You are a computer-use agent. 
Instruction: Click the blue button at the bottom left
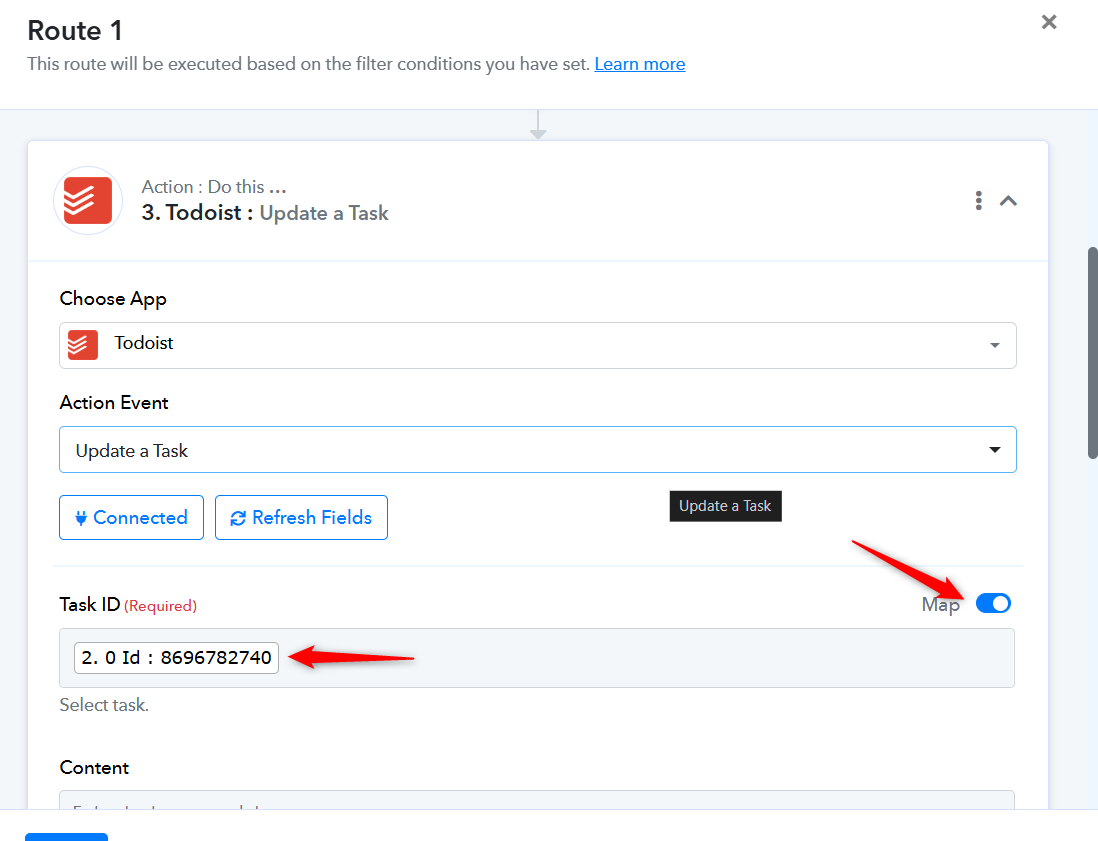pos(67,837)
